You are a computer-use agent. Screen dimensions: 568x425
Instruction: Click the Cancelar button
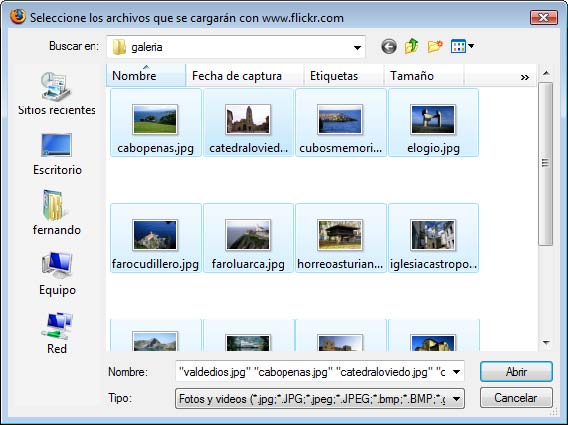[516, 398]
